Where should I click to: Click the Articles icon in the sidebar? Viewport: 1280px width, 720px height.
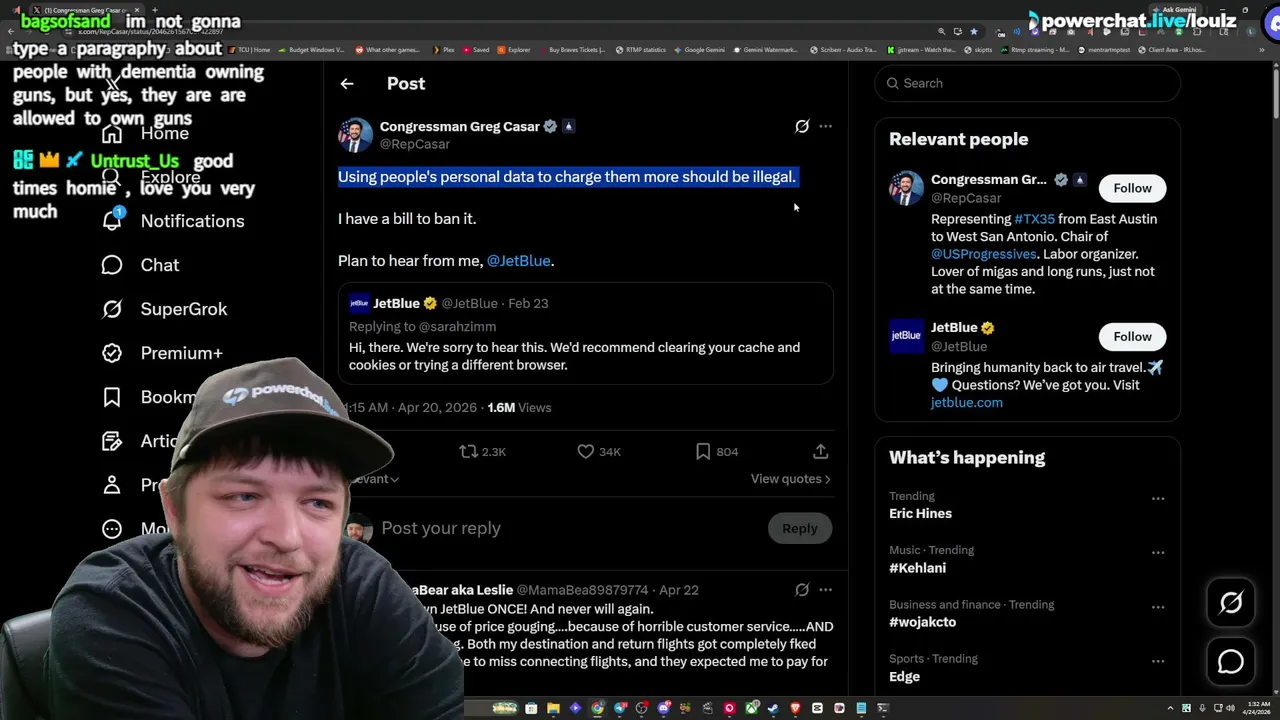pyautogui.click(x=112, y=441)
